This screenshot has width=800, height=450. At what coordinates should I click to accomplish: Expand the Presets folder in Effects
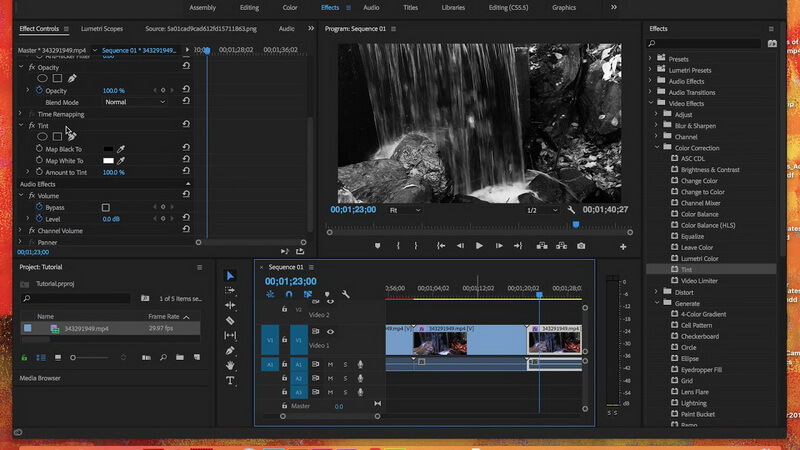[x=651, y=59]
